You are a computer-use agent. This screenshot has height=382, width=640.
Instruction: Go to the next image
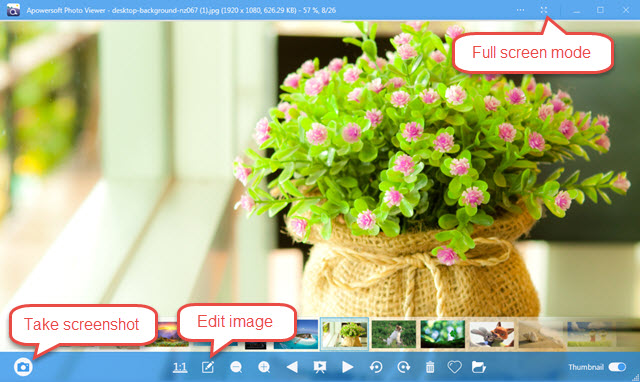point(347,367)
